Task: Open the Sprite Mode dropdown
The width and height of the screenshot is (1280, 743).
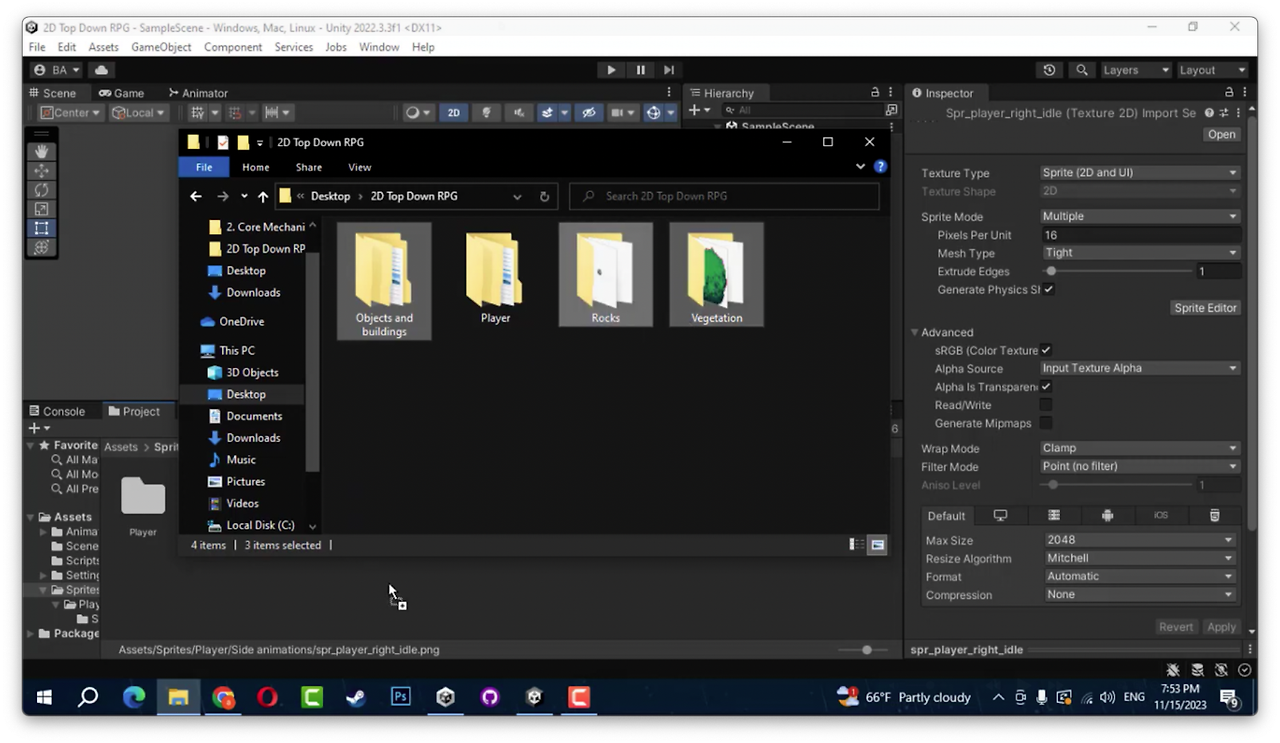Action: [1139, 217]
